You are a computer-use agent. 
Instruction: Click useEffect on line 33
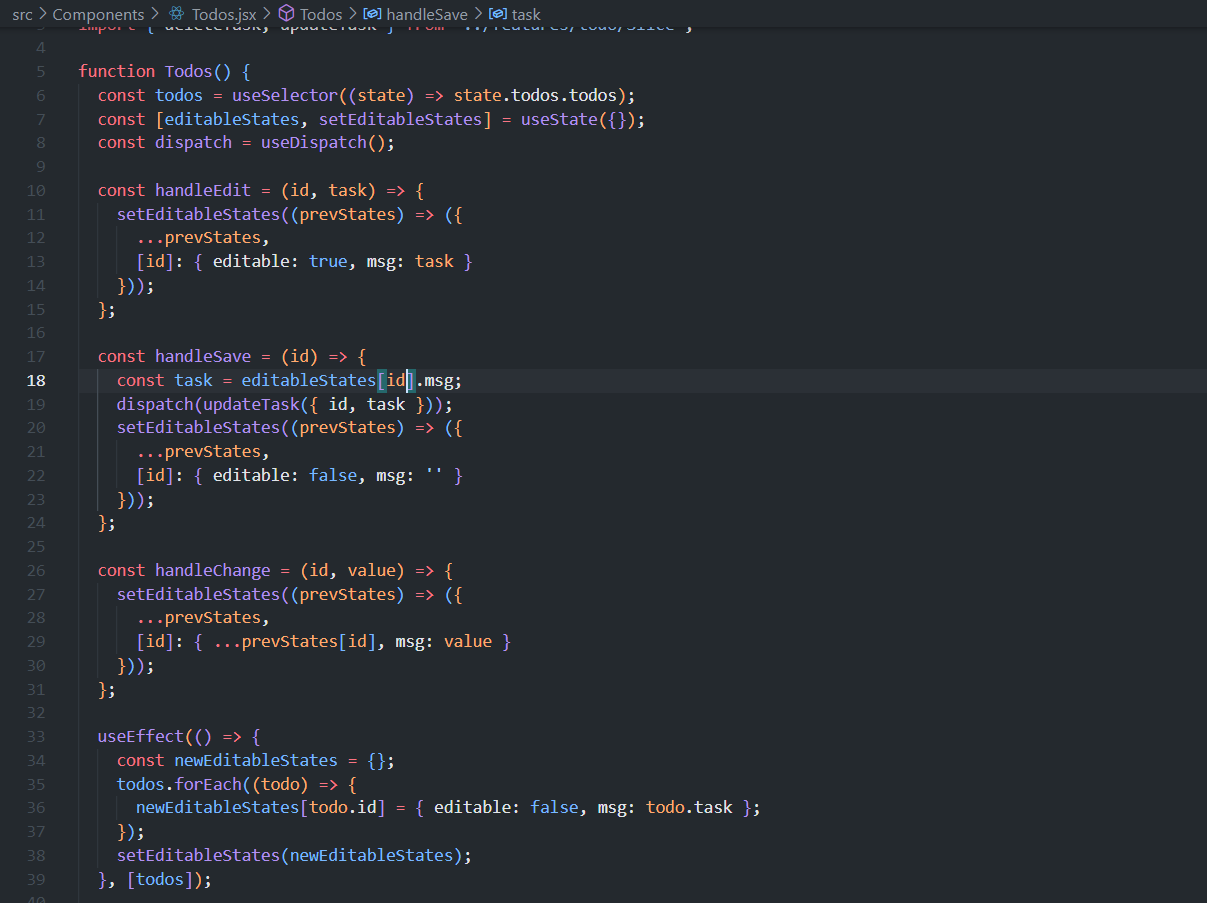tap(141, 736)
